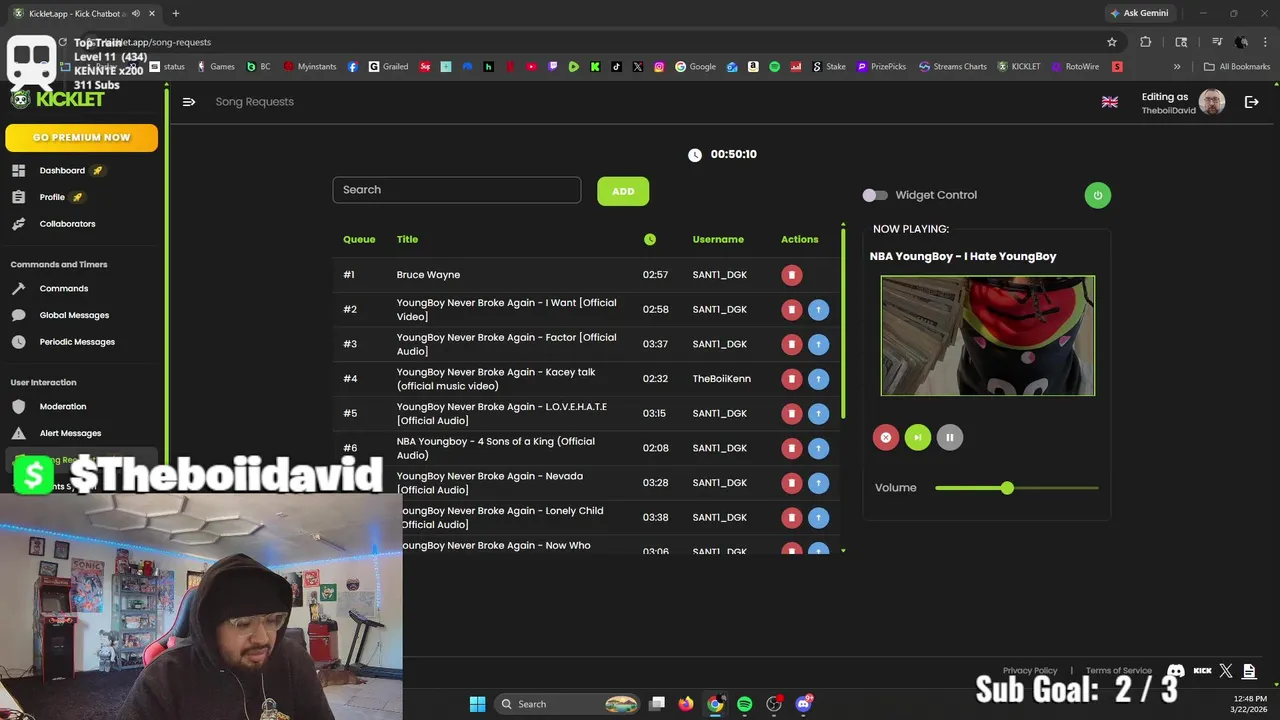Adjust the Volume slider
The height and width of the screenshot is (720, 1280).
(x=1017, y=488)
